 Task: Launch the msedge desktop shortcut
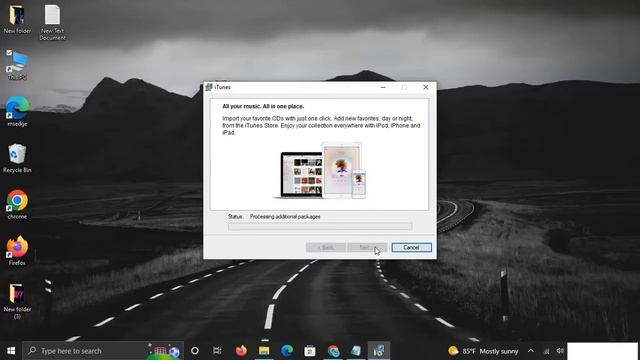[x=17, y=111]
